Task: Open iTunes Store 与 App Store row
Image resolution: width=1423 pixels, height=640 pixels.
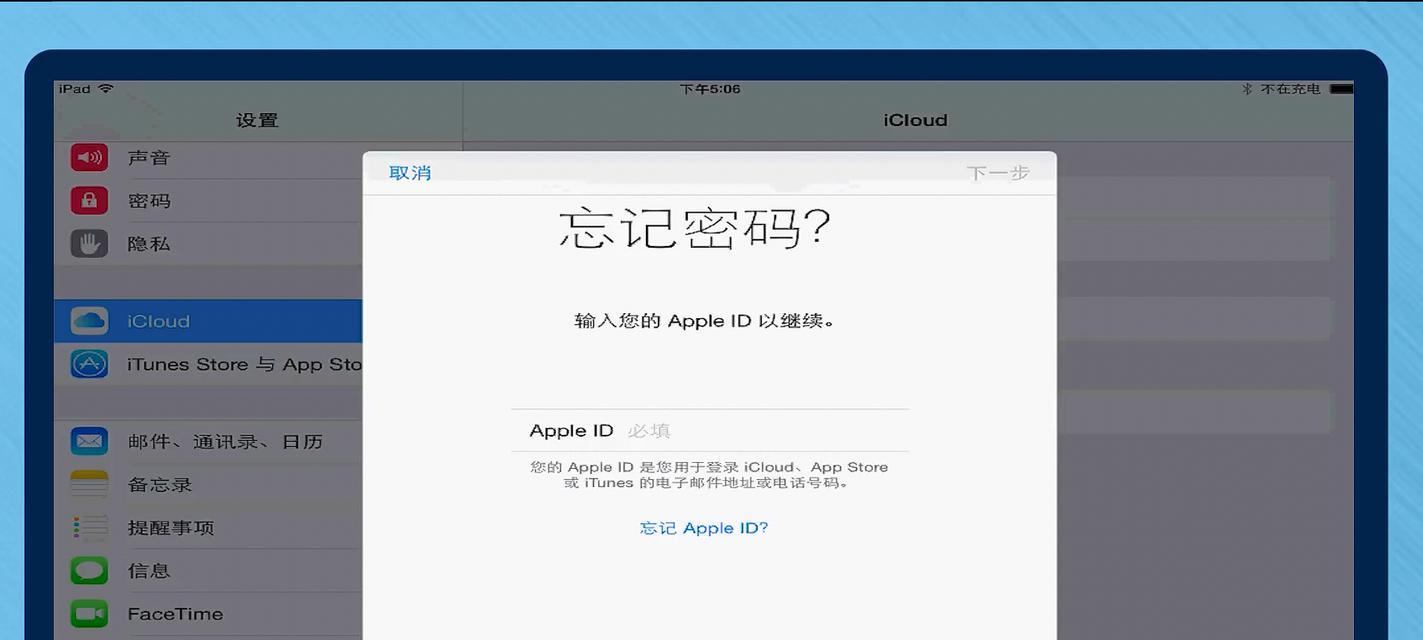Action: coord(208,364)
